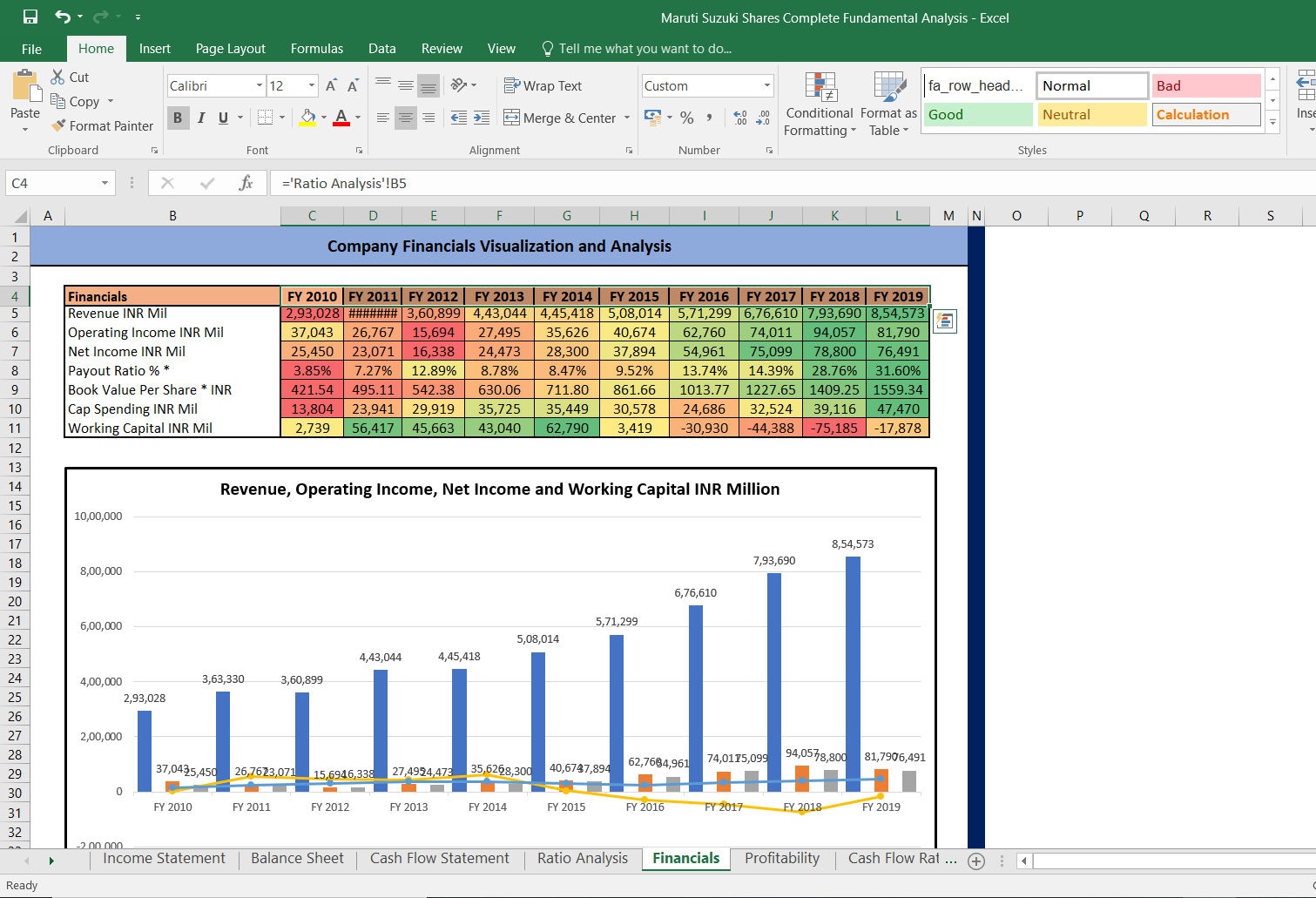This screenshot has height=898, width=1316.
Task: Switch to the Insert ribbon tab
Action: tap(155, 49)
